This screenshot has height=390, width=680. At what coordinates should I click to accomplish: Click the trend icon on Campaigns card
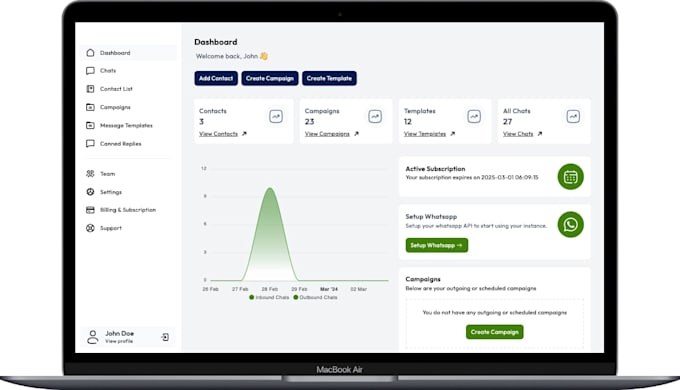(375, 116)
